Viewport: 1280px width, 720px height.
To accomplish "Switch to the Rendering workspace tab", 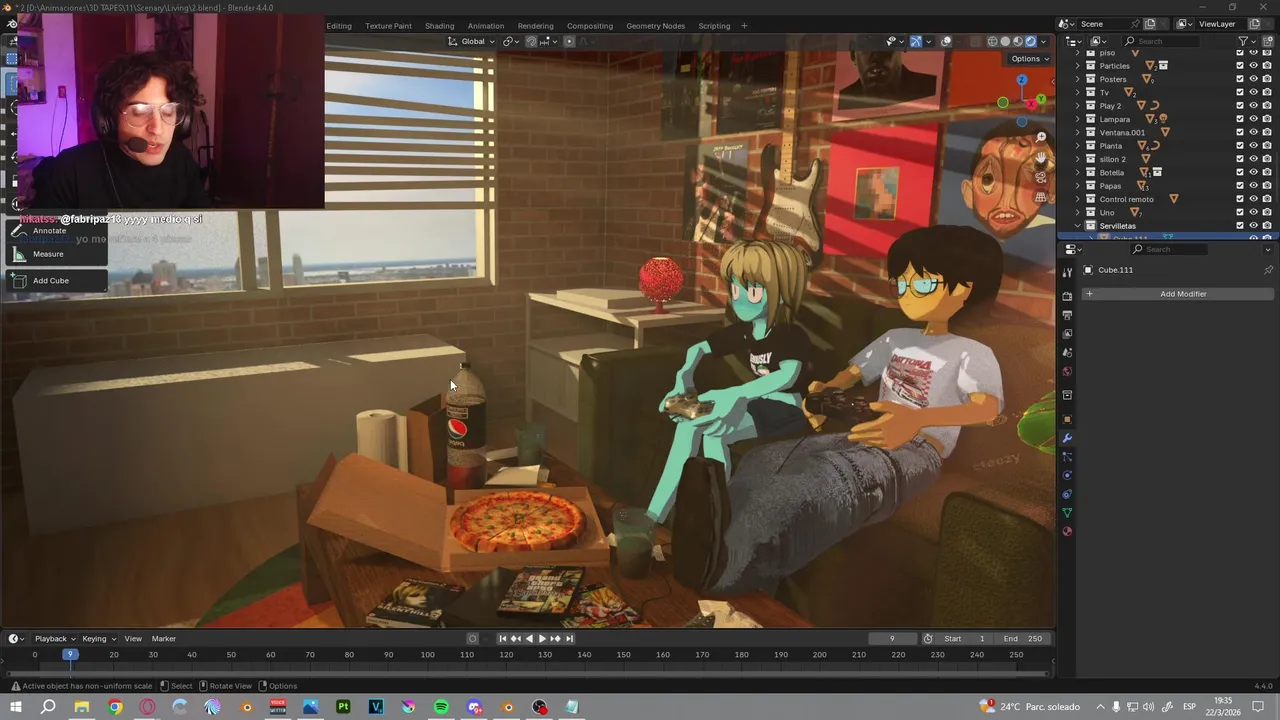I will pos(535,26).
